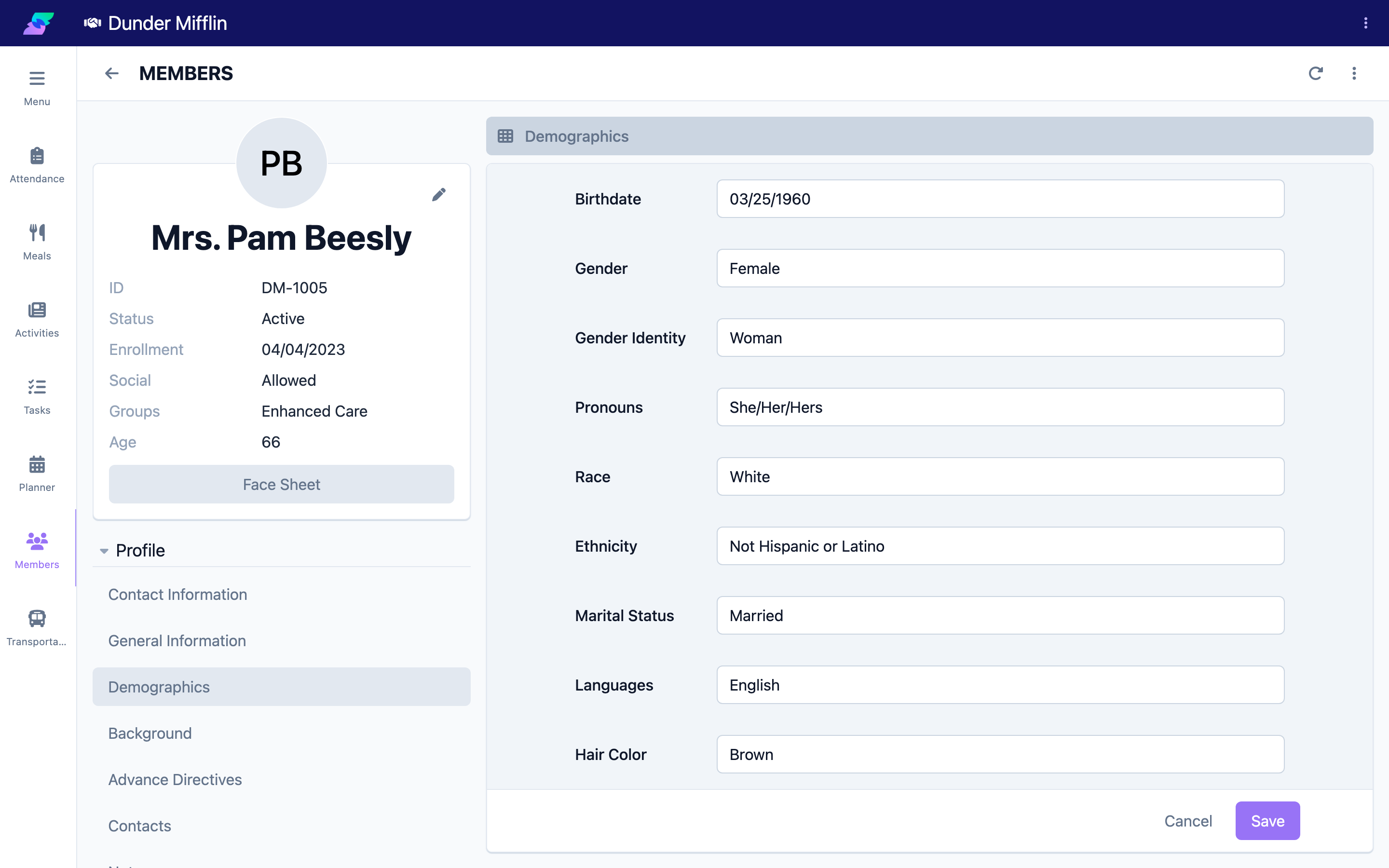
Task: Open the Planner calendar icon
Action: 37,464
